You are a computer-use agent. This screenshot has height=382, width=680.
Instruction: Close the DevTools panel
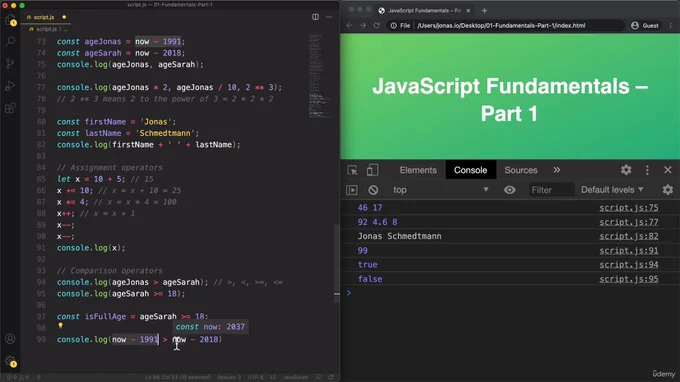668,170
